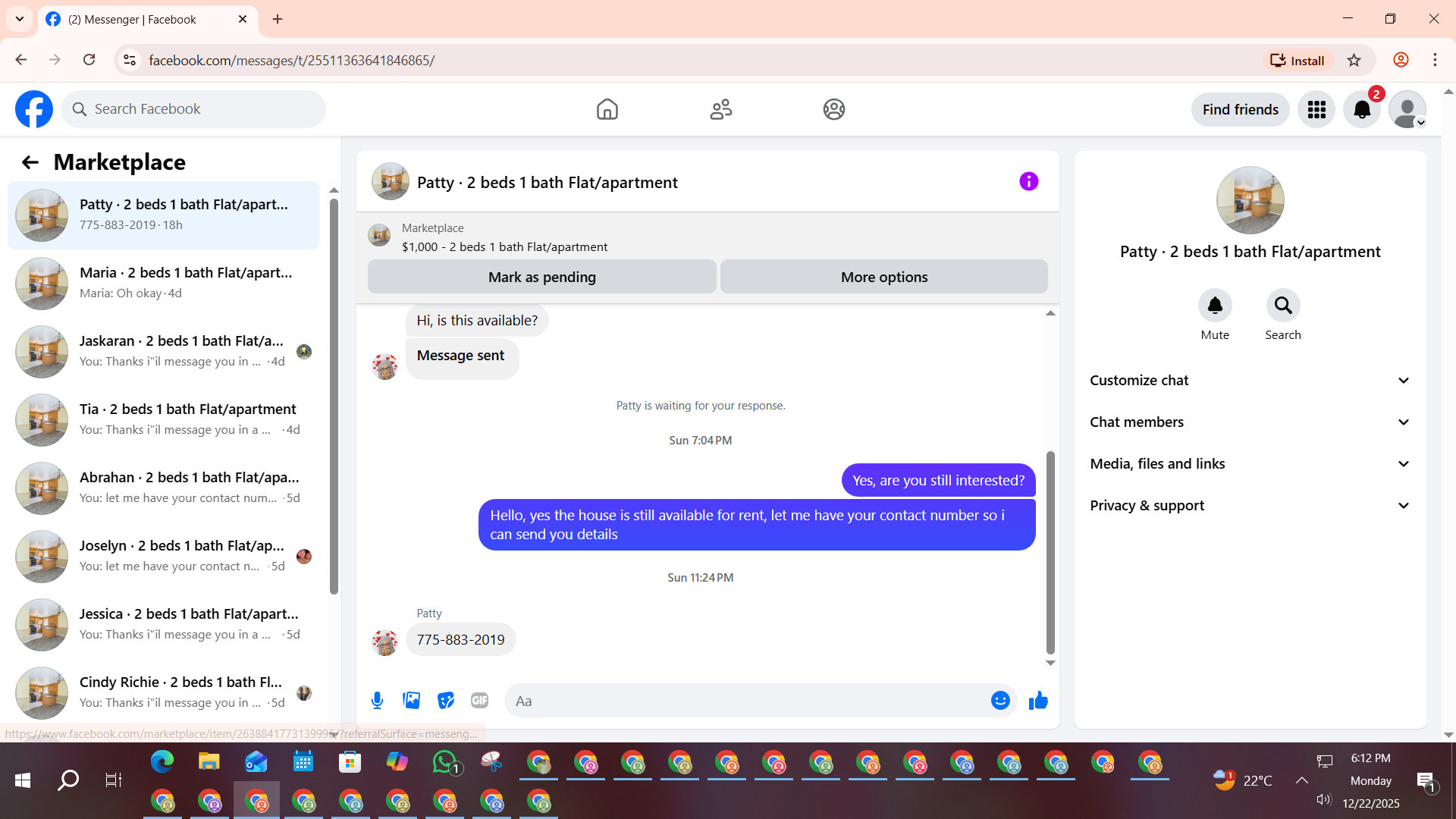This screenshot has height=819, width=1456.
Task: Click the chat messages scrollbar
Action: point(1050,552)
